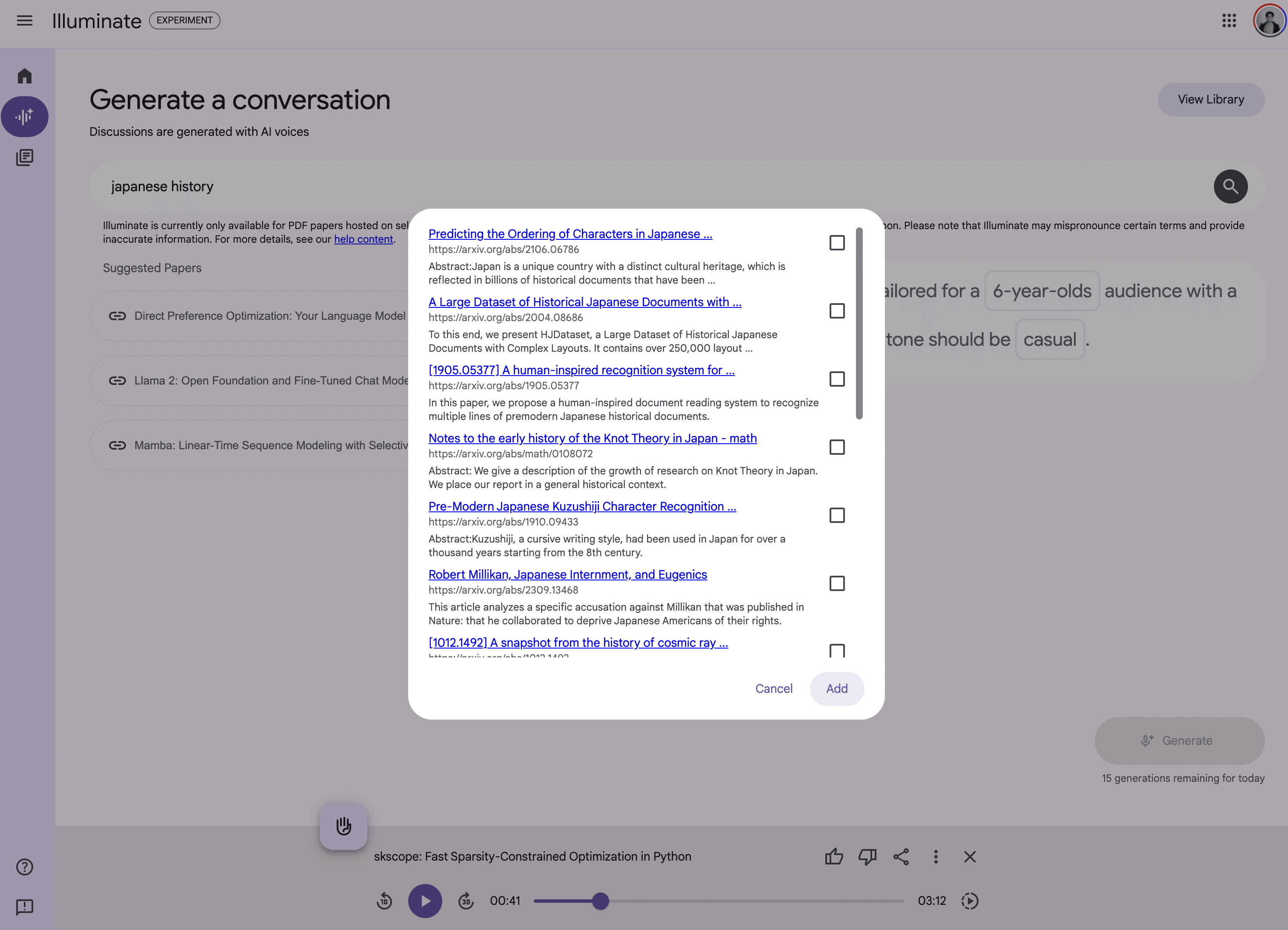Open the 6-year-olds audience dropdown
Screen dimensions: 1288x930
point(1042,291)
